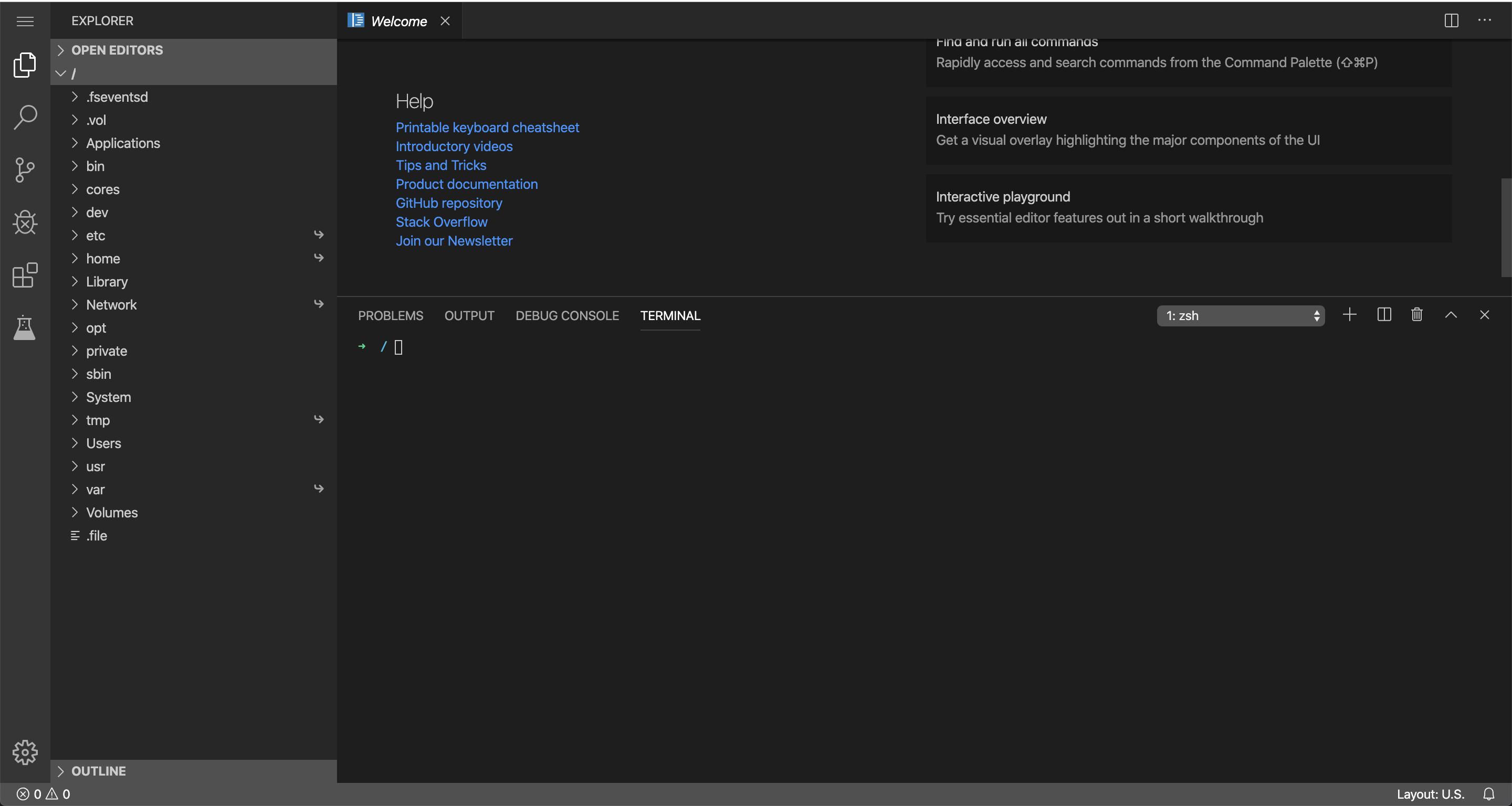Viewport: 1512px width, 806px height.
Task: Select the TERMINAL tab
Action: tap(670, 315)
